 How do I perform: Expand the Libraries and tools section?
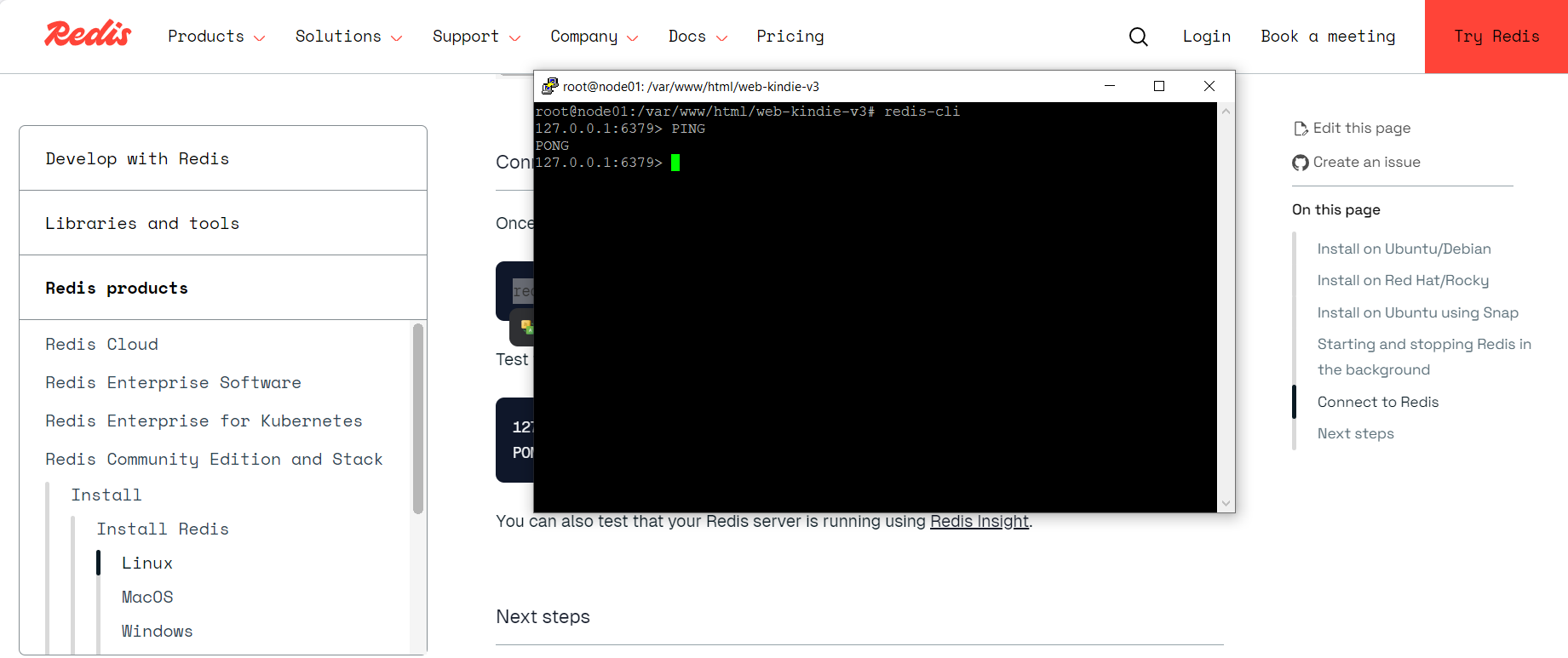(x=223, y=223)
